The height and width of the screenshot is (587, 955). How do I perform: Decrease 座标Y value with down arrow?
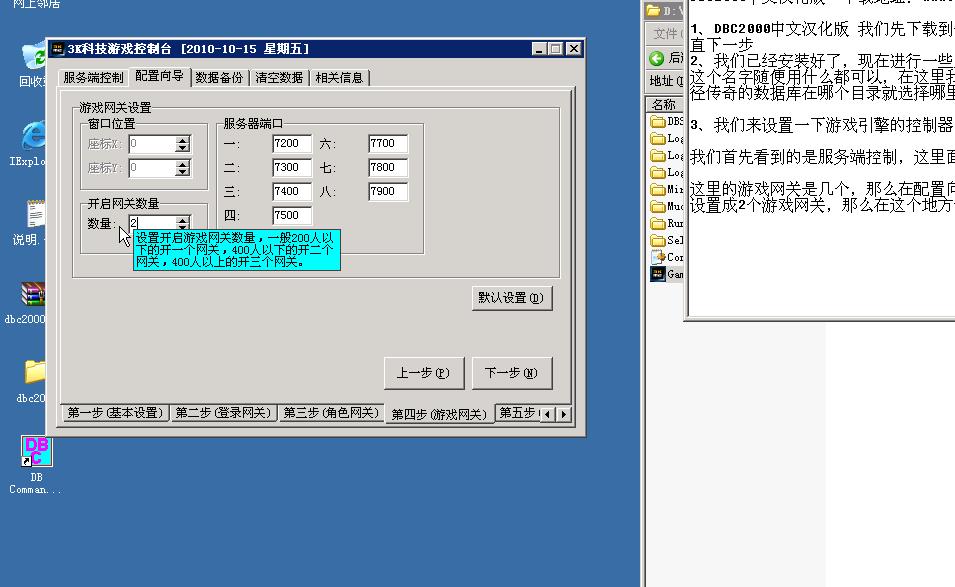click(x=182, y=172)
